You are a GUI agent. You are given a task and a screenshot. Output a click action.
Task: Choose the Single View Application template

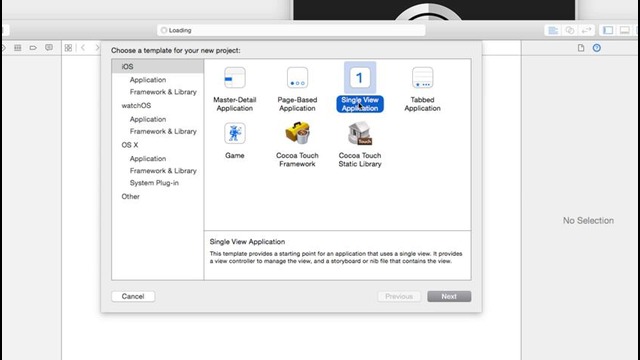click(360, 87)
